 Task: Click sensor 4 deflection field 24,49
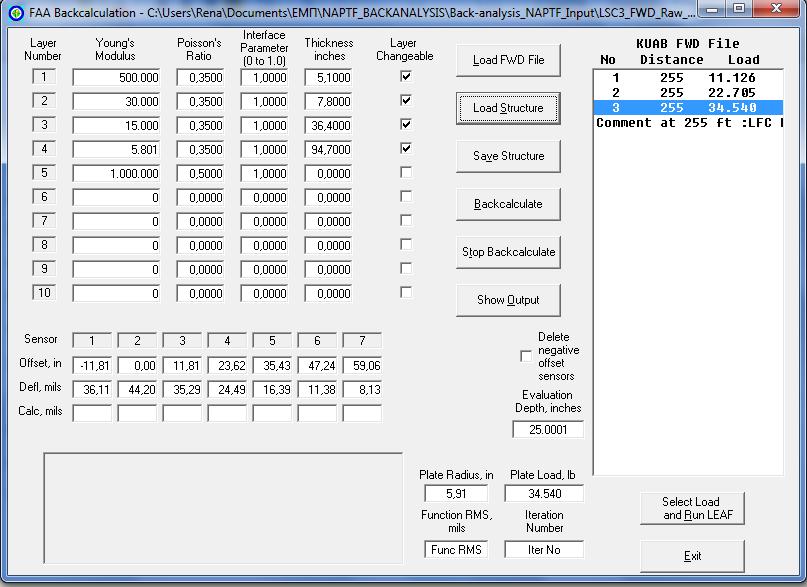coord(227,389)
